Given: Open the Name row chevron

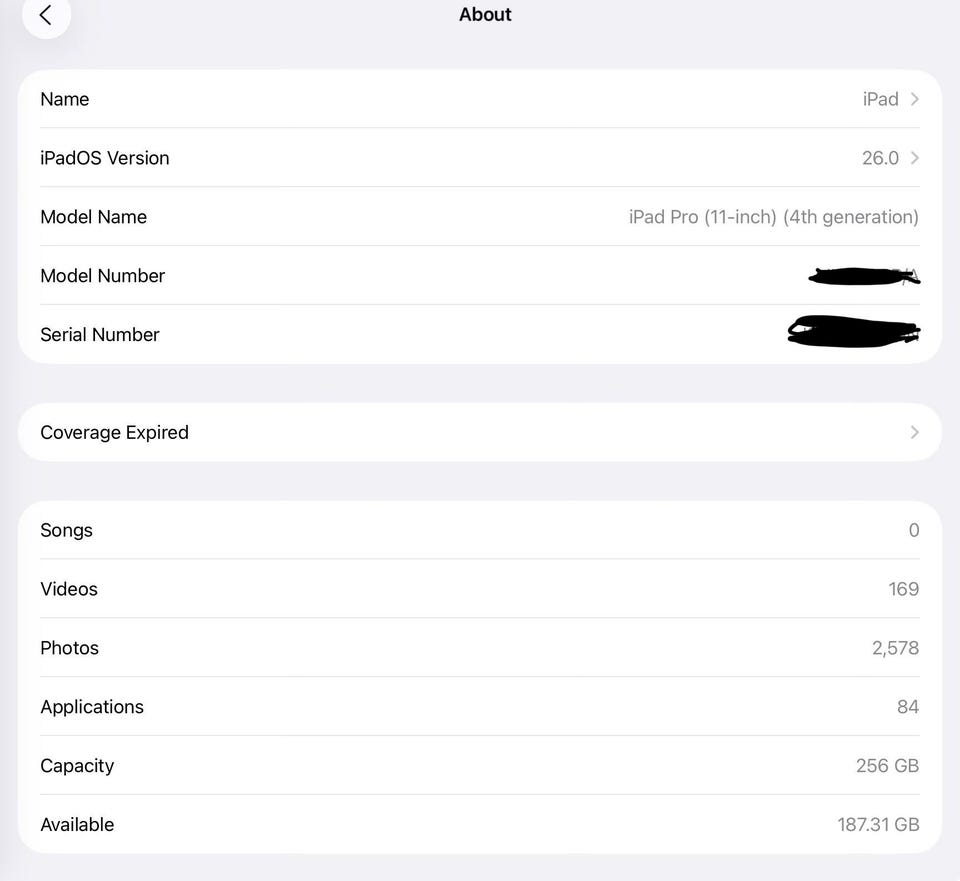Looking at the screenshot, I should point(915,99).
